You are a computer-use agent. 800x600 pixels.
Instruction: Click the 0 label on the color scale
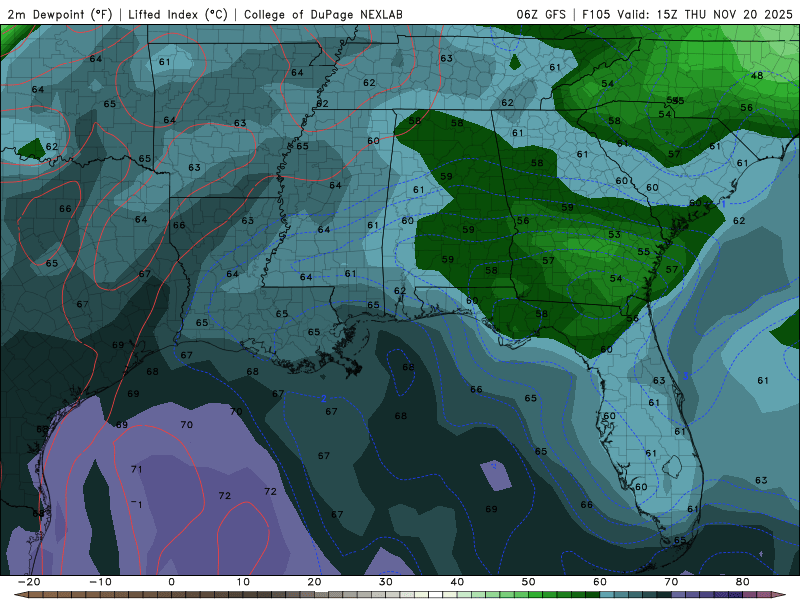point(171,582)
